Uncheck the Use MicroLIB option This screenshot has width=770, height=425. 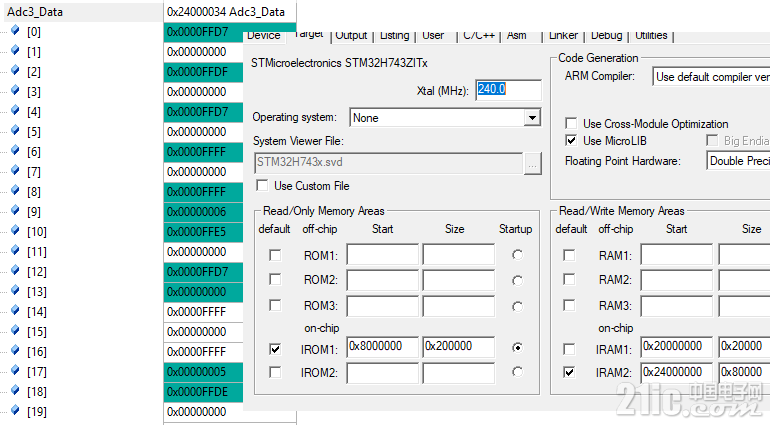point(571,141)
